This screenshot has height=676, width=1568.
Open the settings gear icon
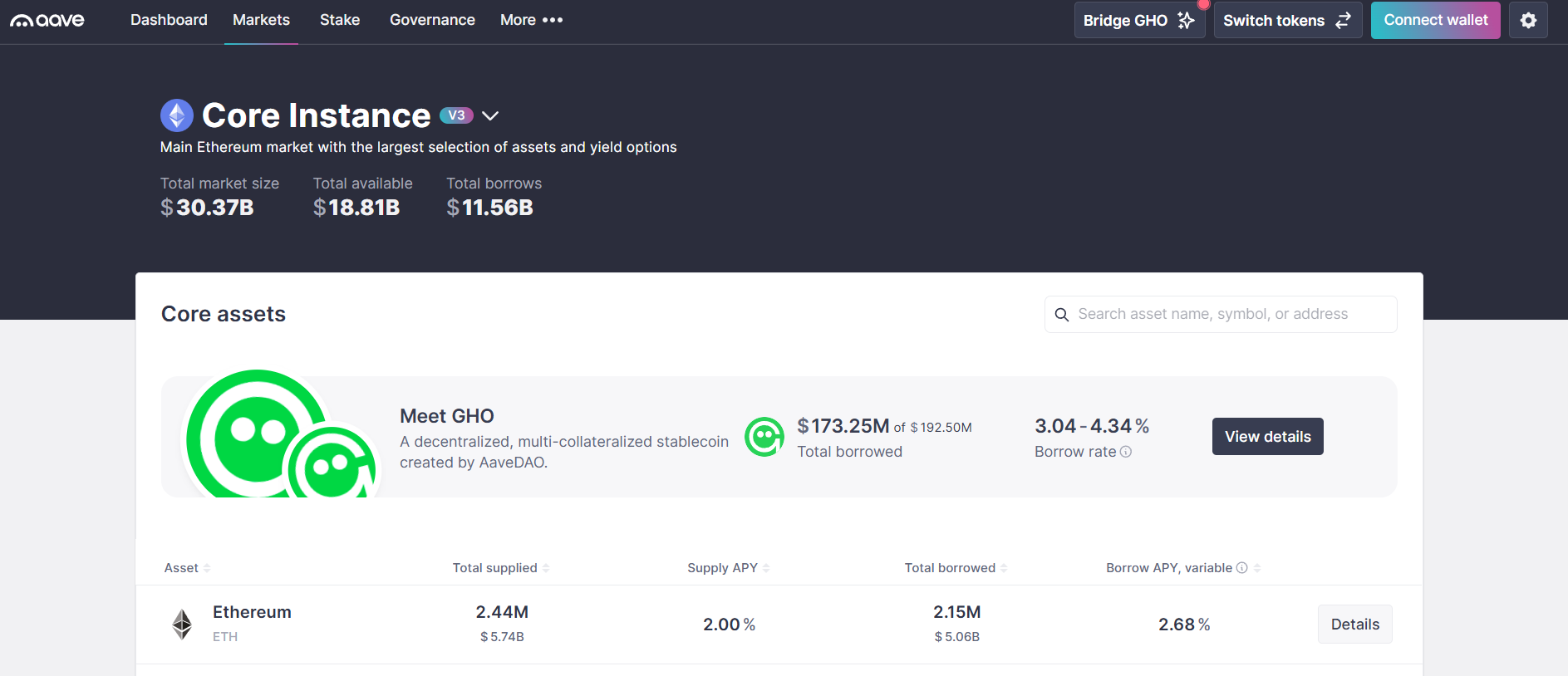(1528, 21)
